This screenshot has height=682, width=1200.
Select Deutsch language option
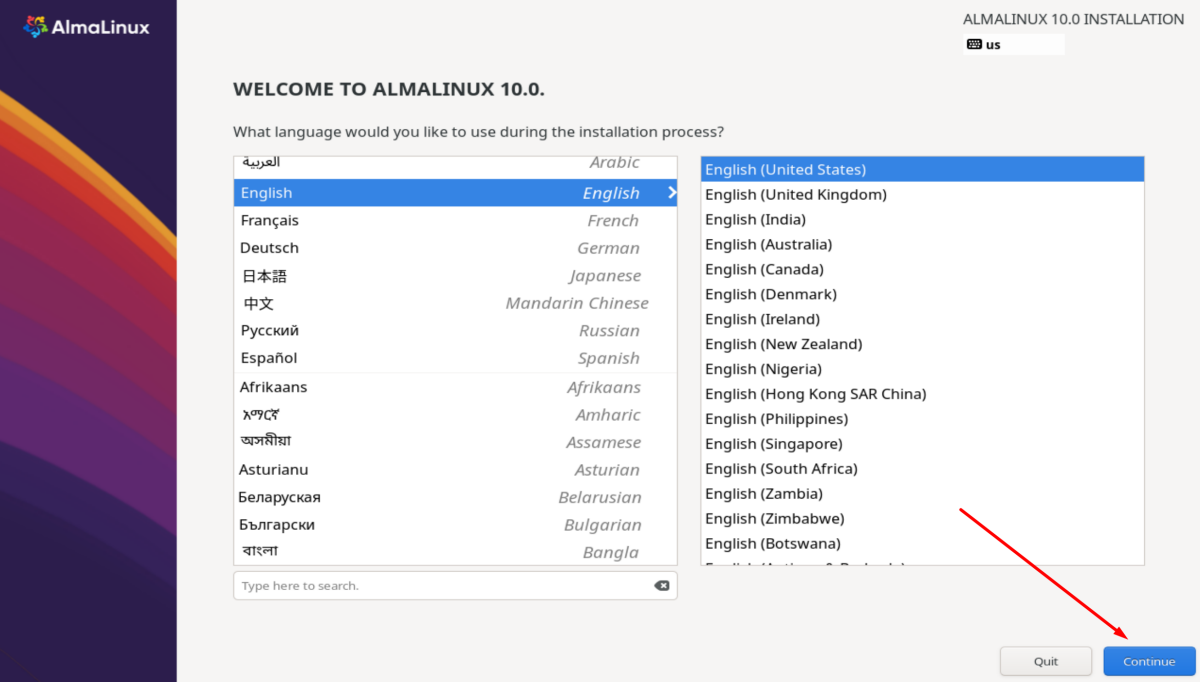pos(455,248)
